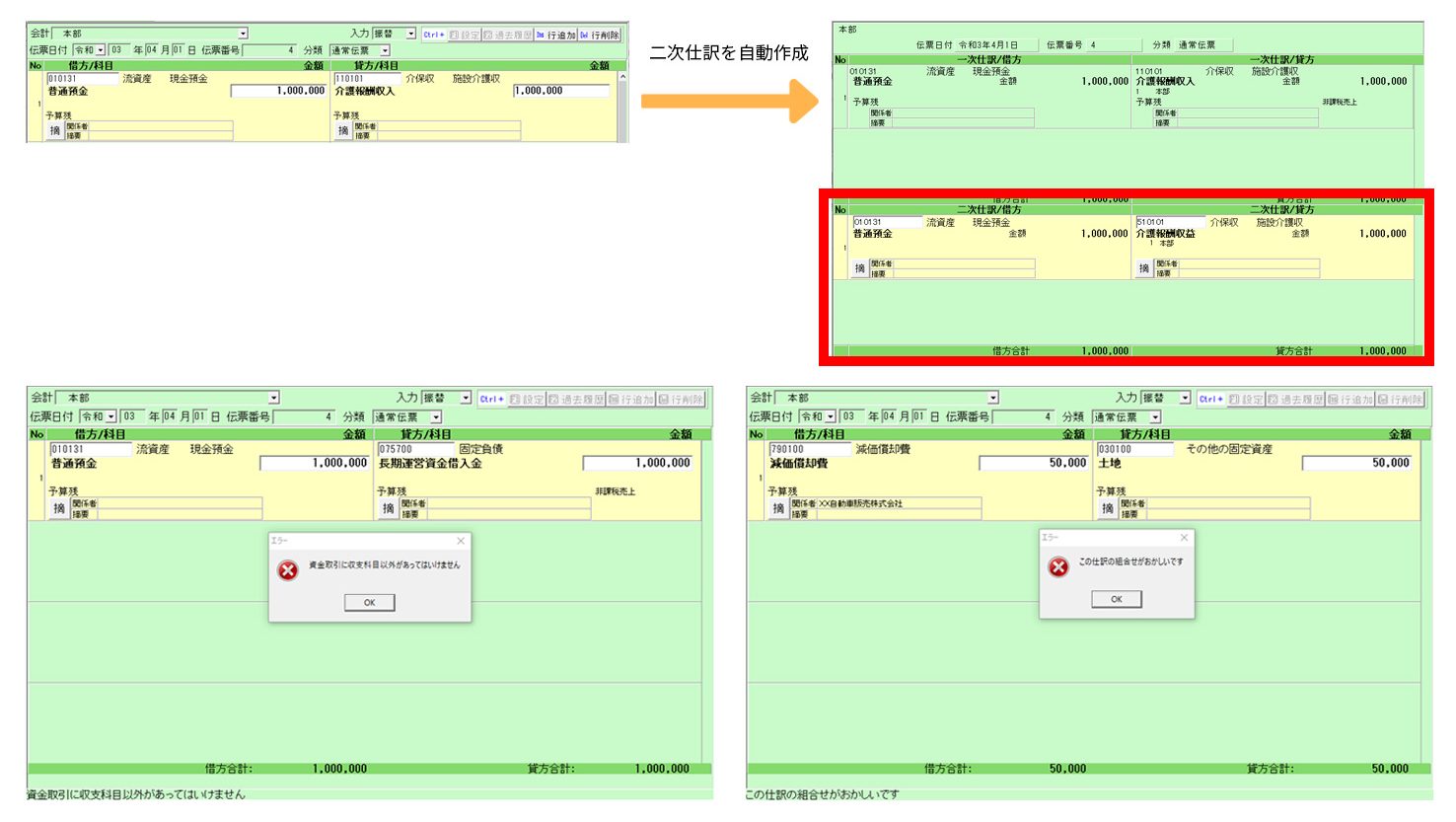
Task: Click 介護報酬収益 account name in secondary journal panel
Action: (x=1165, y=234)
